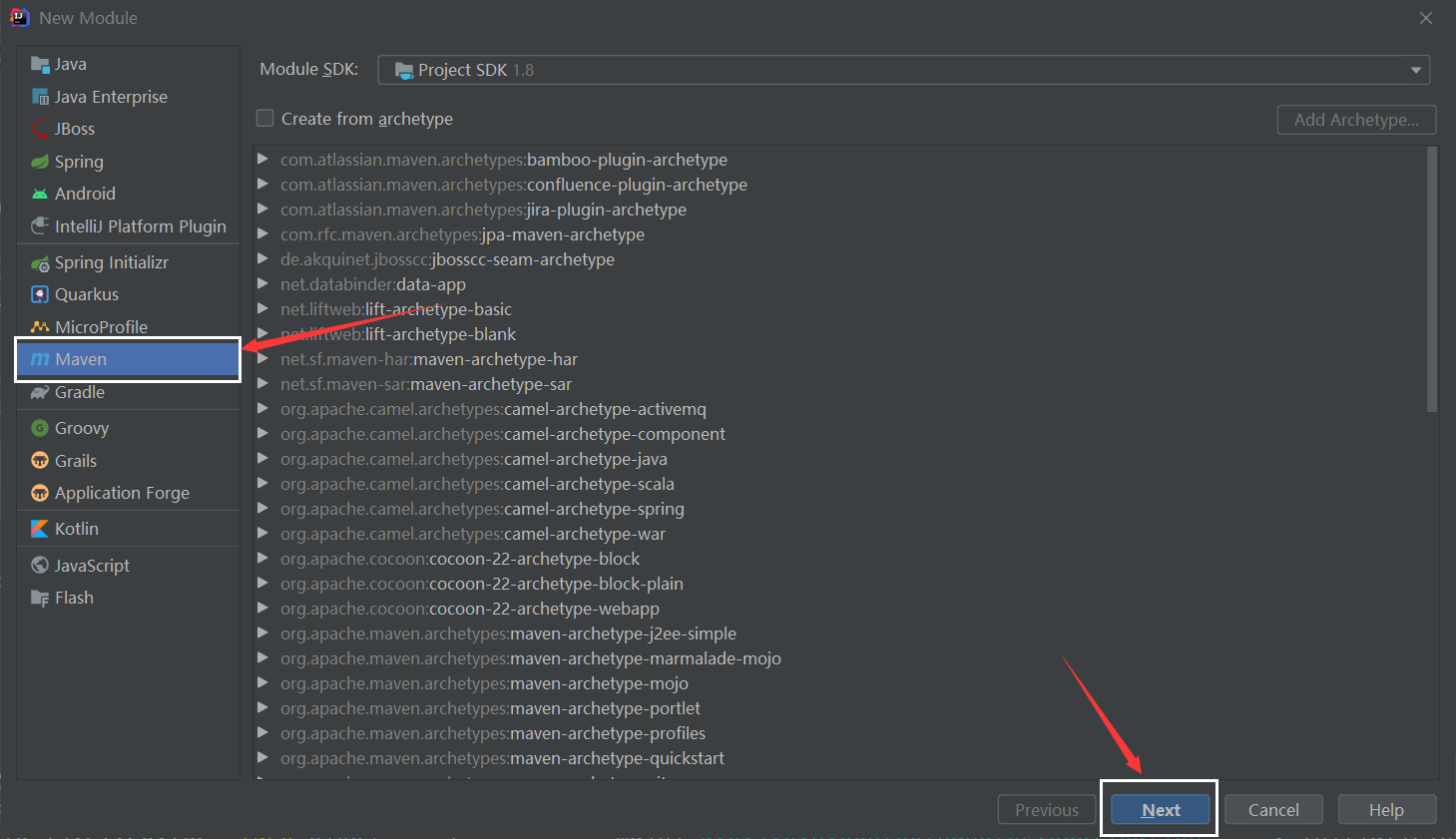Viewport: 1456px width, 839px height.
Task: Click IntelliJ logo in title bar
Action: coord(20,17)
